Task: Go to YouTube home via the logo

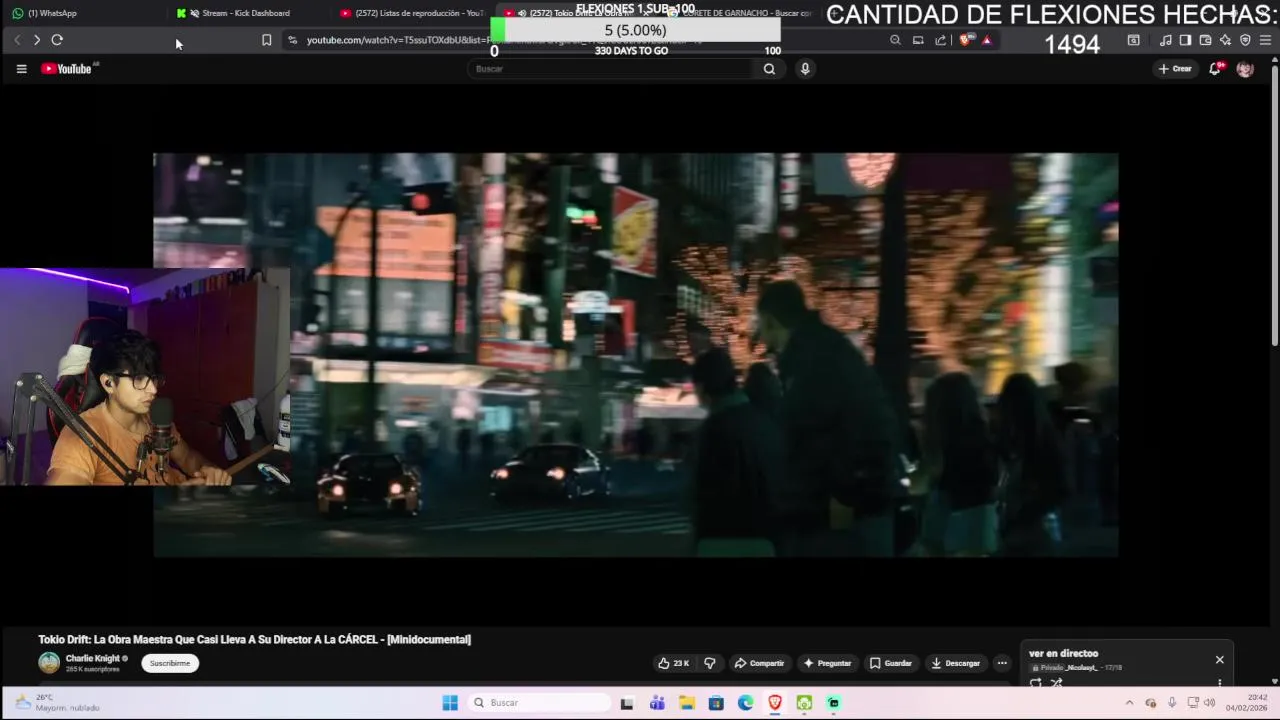Action: (x=68, y=69)
